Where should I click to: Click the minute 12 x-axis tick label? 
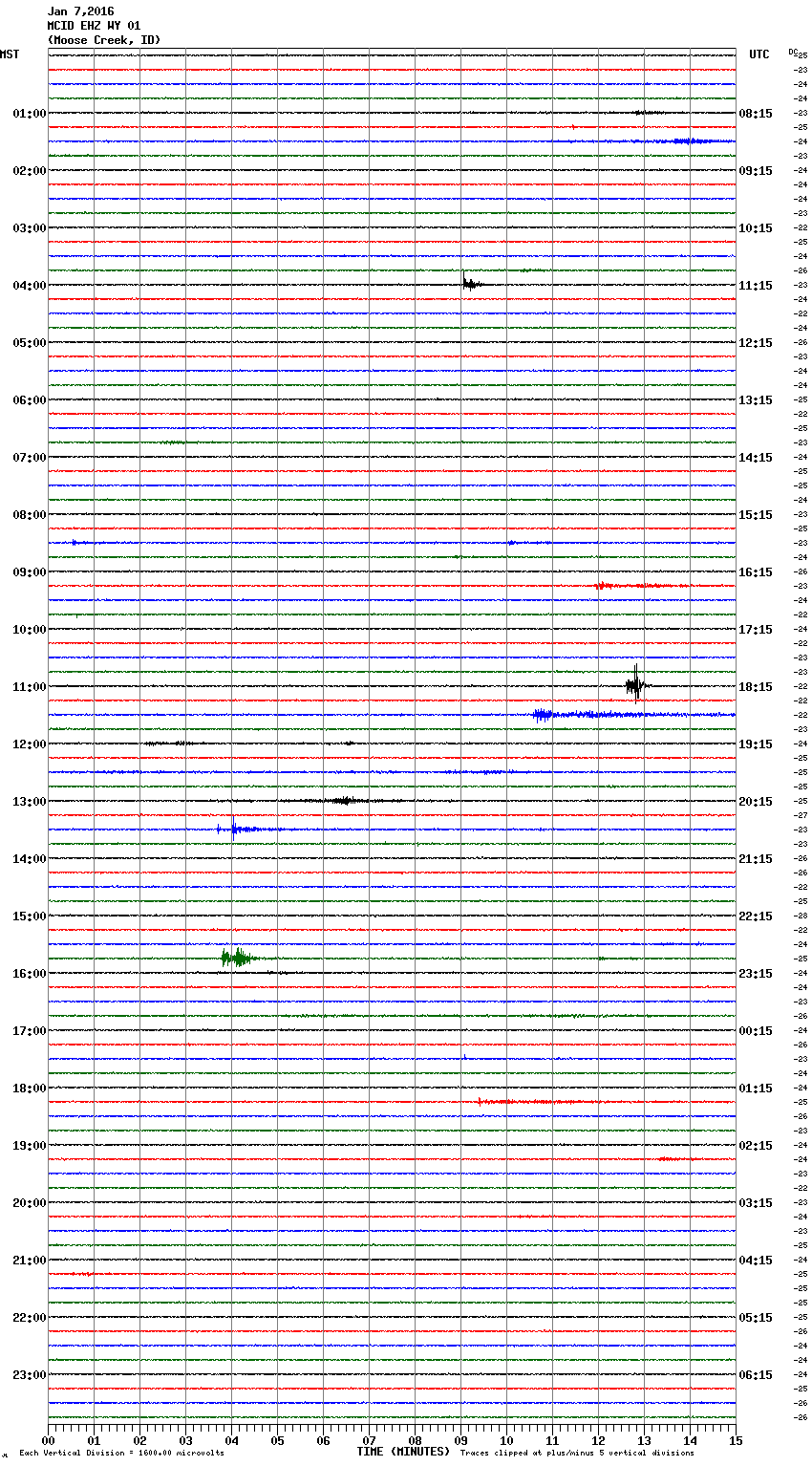click(598, 1440)
